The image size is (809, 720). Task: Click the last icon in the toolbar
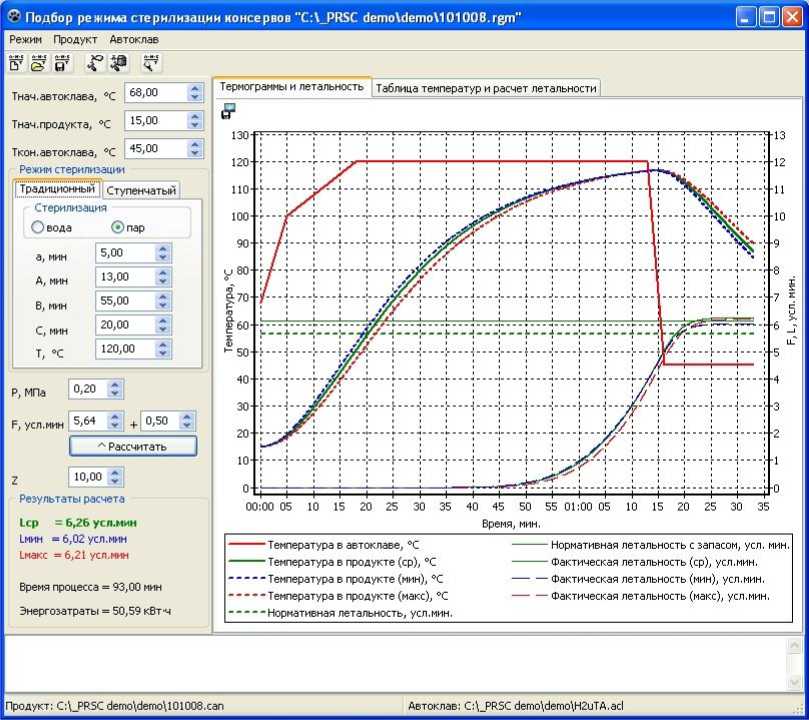pos(151,64)
